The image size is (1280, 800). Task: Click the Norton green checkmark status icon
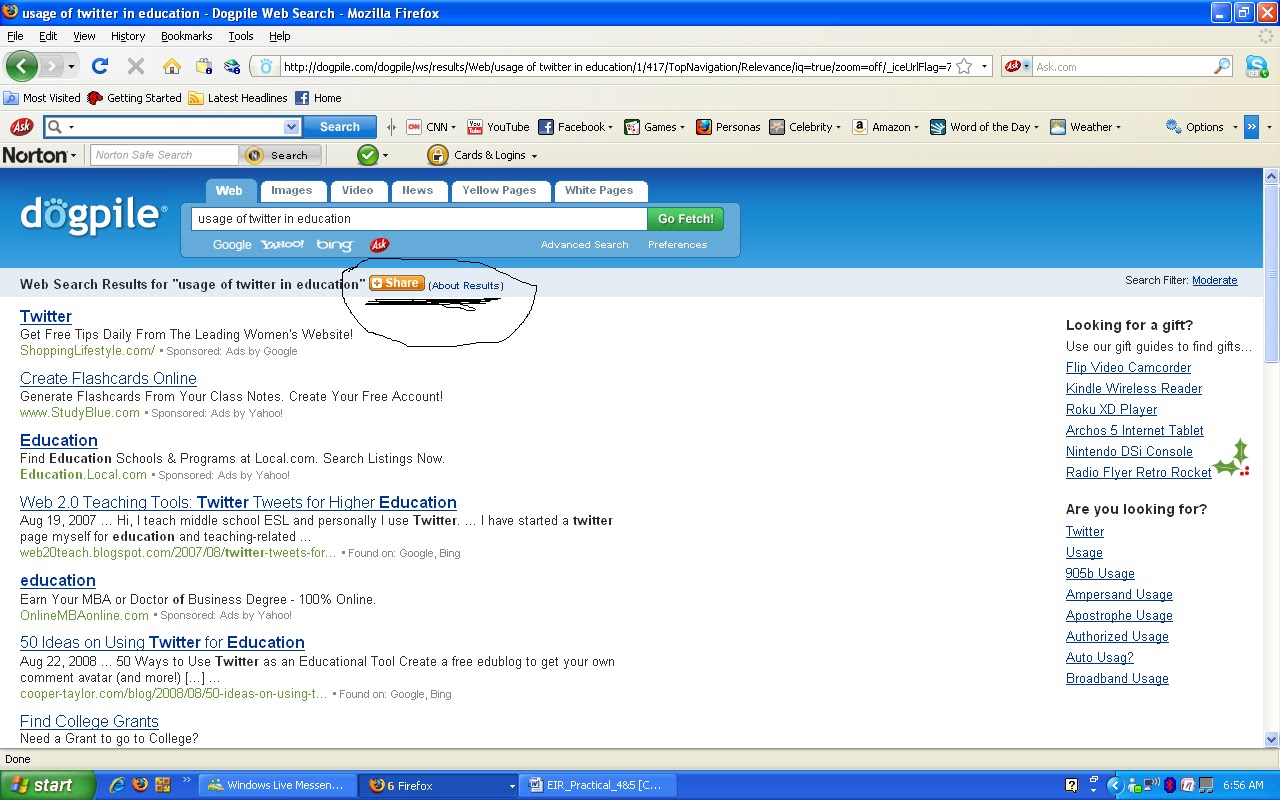point(368,155)
